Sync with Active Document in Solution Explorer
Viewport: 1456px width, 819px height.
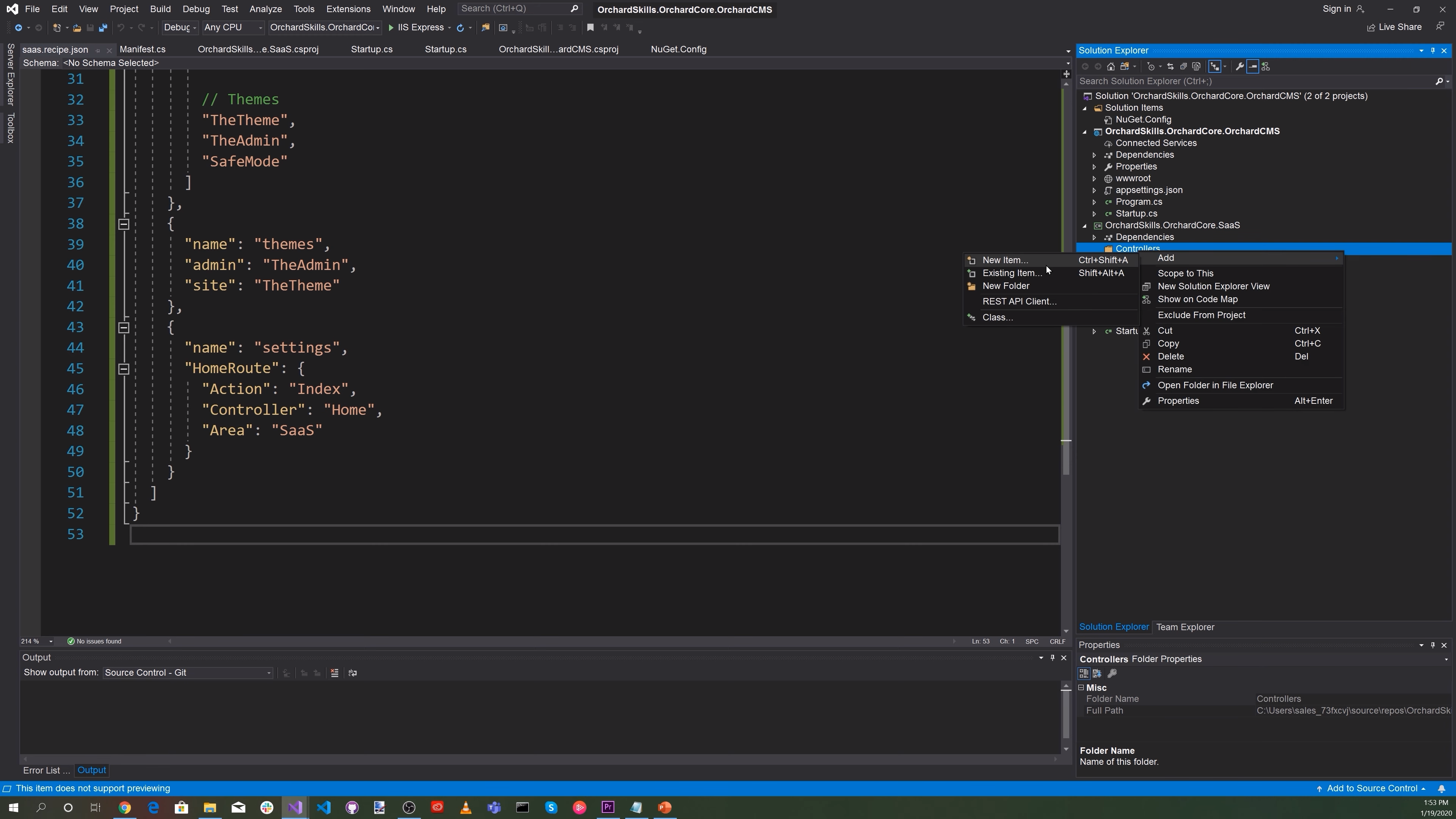(x=1170, y=67)
